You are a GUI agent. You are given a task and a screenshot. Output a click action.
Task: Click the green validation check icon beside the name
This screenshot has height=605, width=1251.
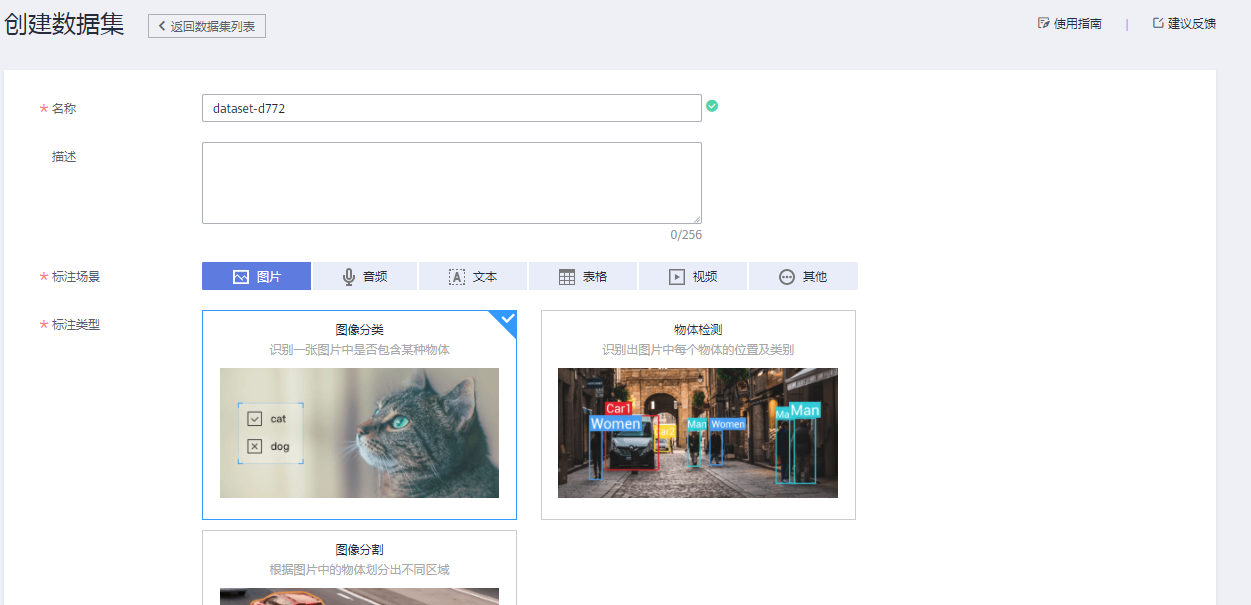tap(712, 106)
